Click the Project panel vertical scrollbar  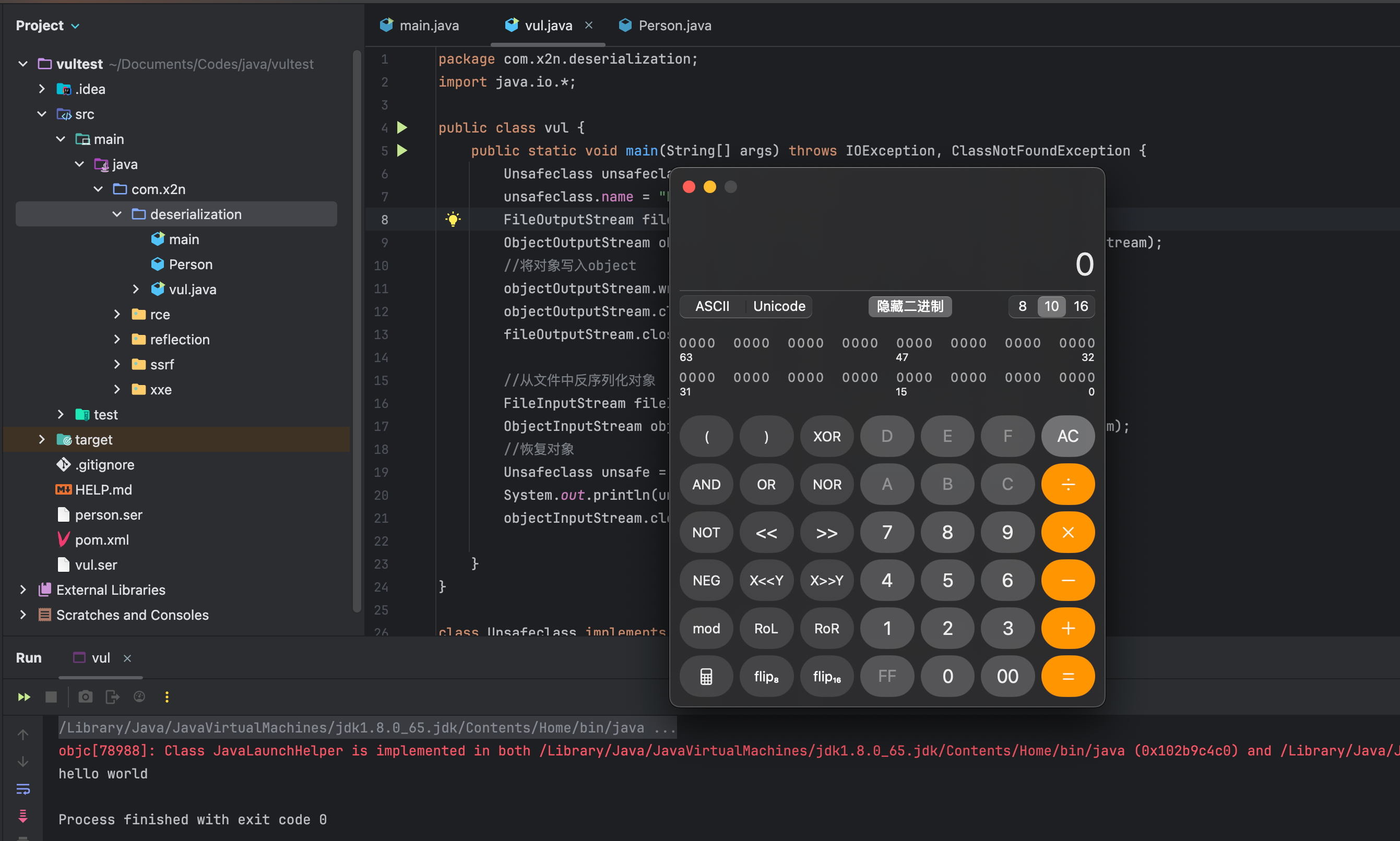357,331
